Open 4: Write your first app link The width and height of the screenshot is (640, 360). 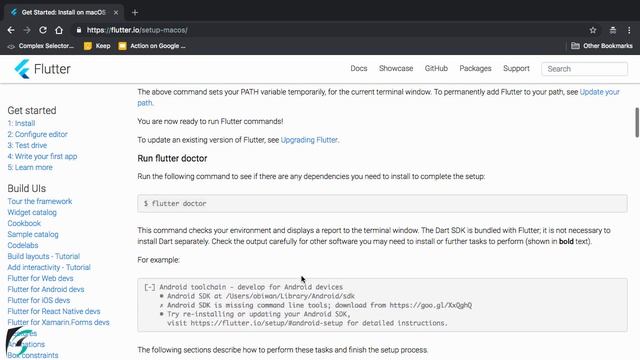42,156
